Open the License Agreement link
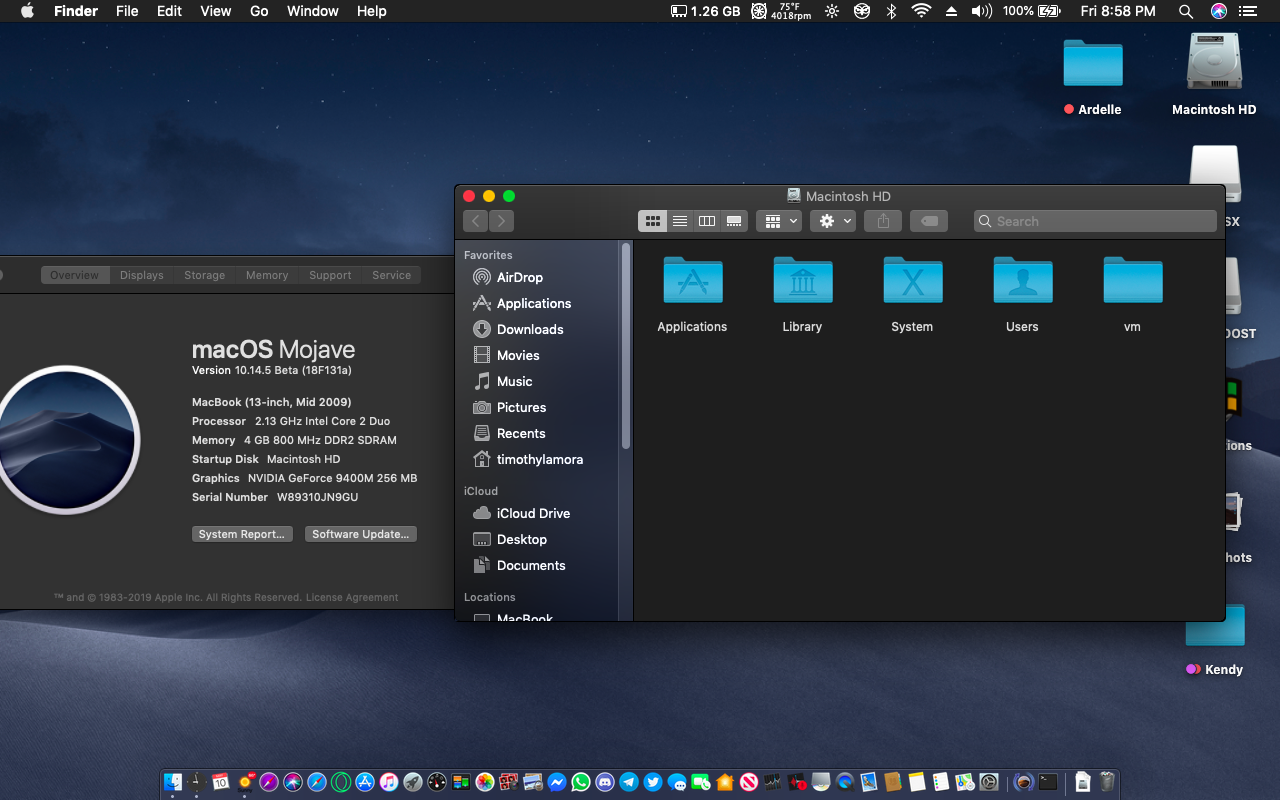The height and width of the screenshot is (800, 1280). coord(352,597)
